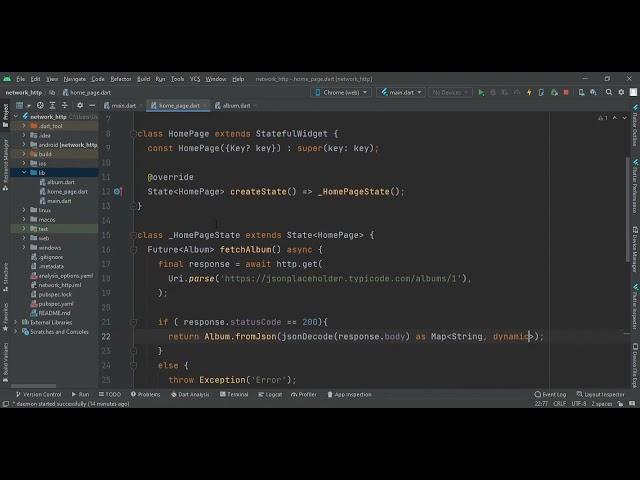Click the Project panel horizontal scrollbar
Viewport: 640px width, 480px height.
coord(33,386)
